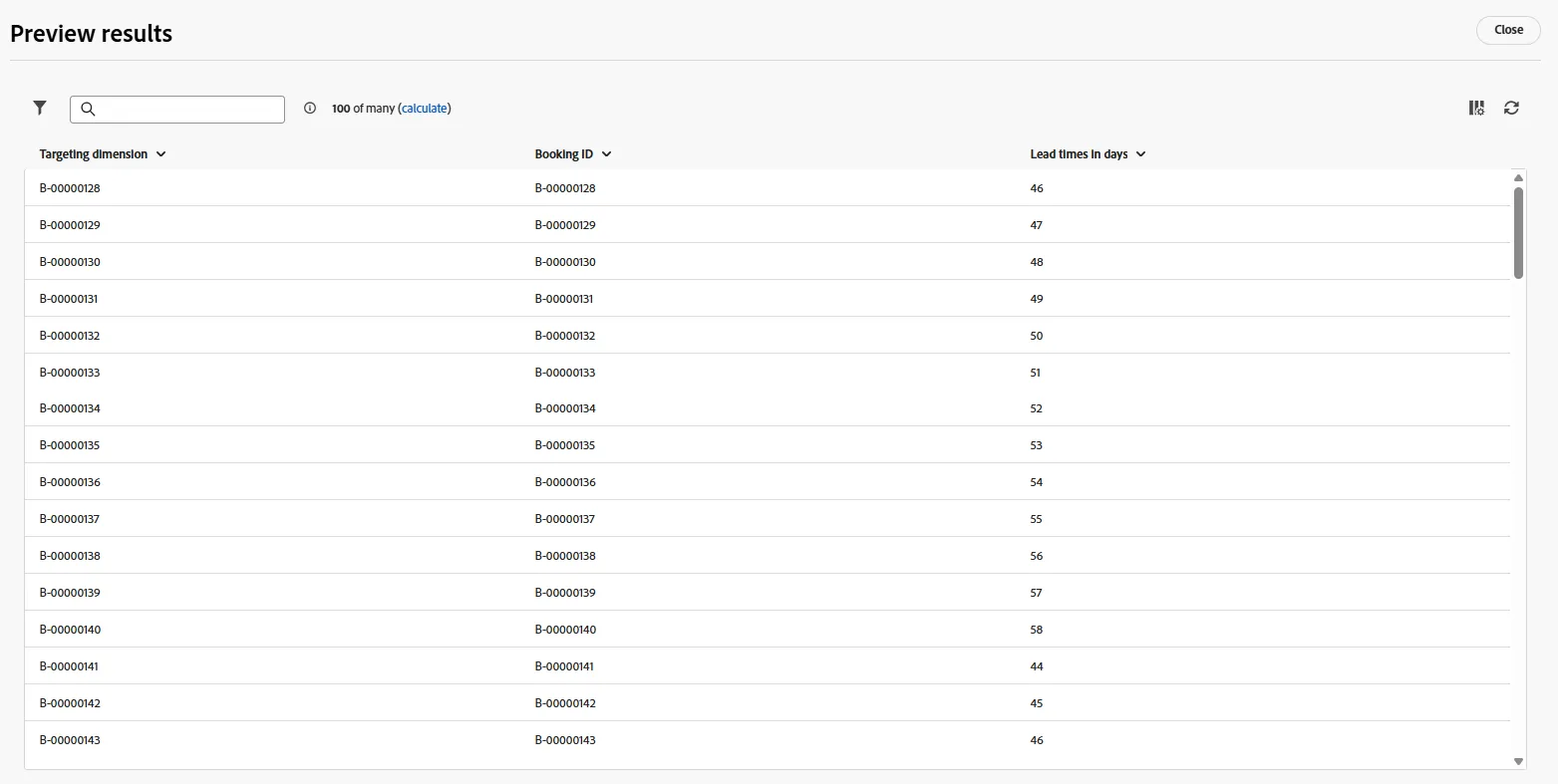The image size is (1558, 784).
Task: Refresh the preview results
Action: [x=1512, y=108]
